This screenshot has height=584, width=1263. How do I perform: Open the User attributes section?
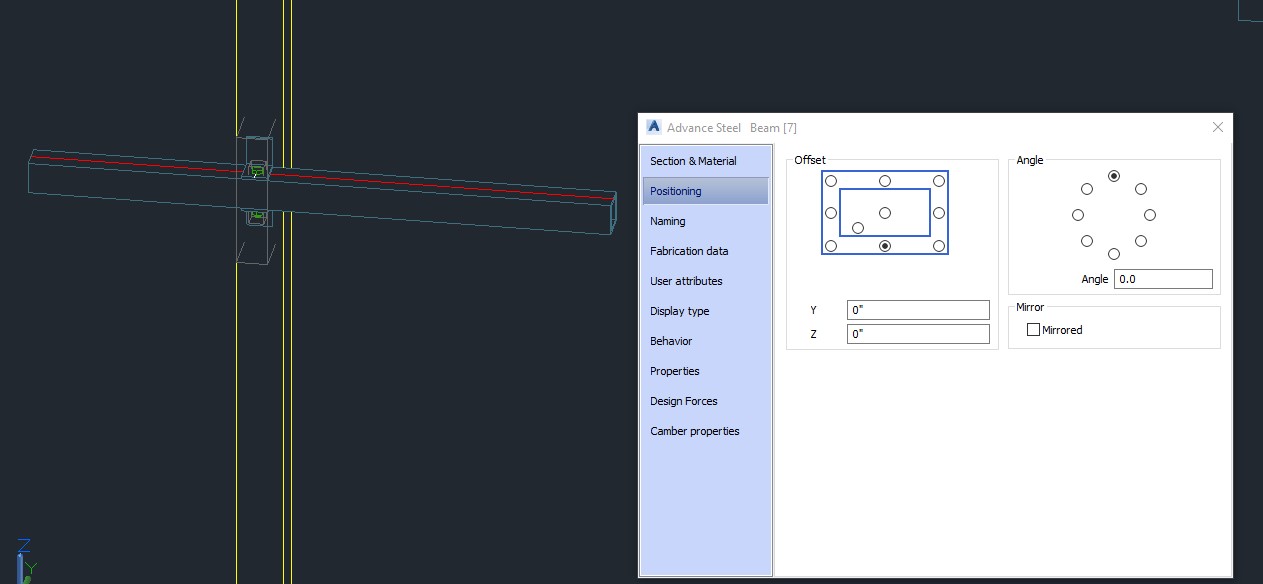click(x=686, y=281)
